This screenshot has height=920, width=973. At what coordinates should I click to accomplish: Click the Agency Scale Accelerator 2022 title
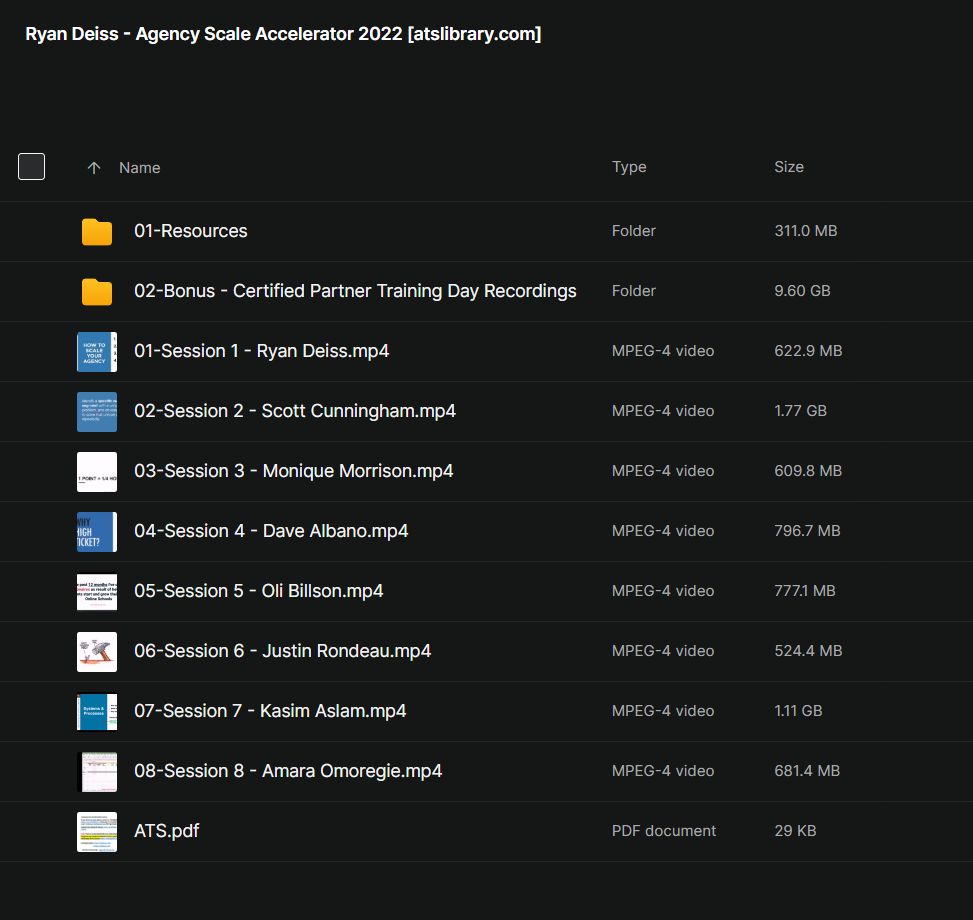click(283, 34)
